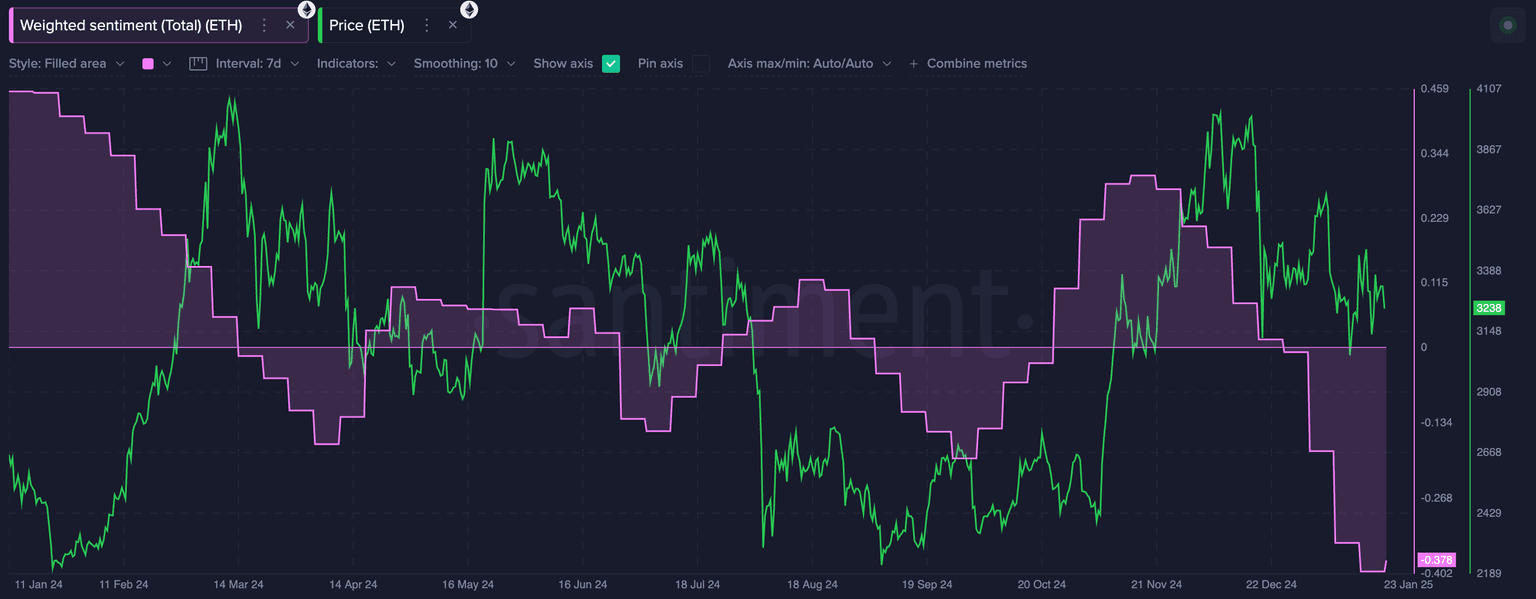Select the Weighted sentiment (Total) (ETH) tab
This screenshot has height=599, width=1536.
pyautogui.click(x=131, y=25)
